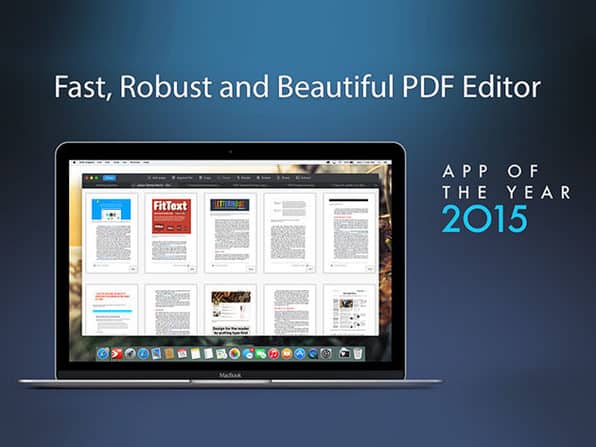Image resolution: width=596 pixels, height=447 pixels.
Task: Open Notes yellow icon in dock
Action: point(195,354)
